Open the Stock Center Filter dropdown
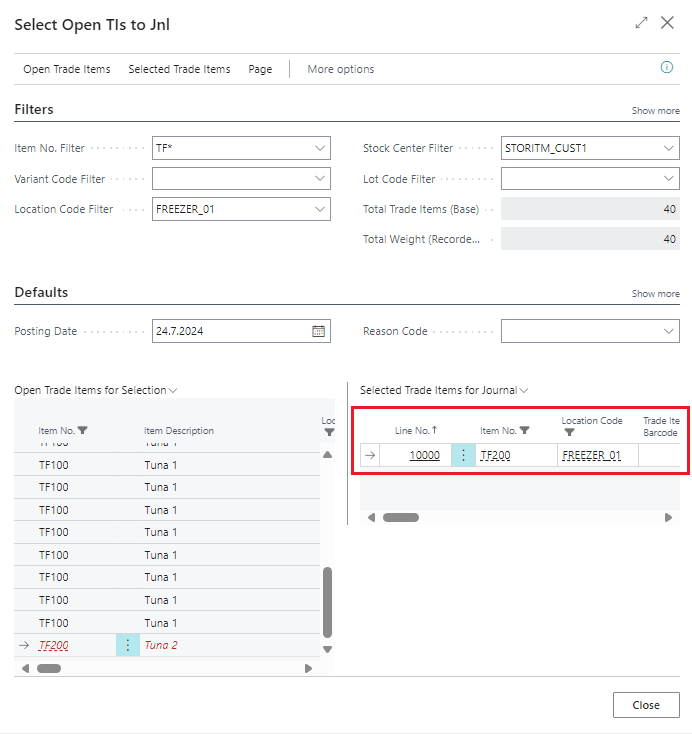This screenshot has width=692, height=734. click(669, 148)
